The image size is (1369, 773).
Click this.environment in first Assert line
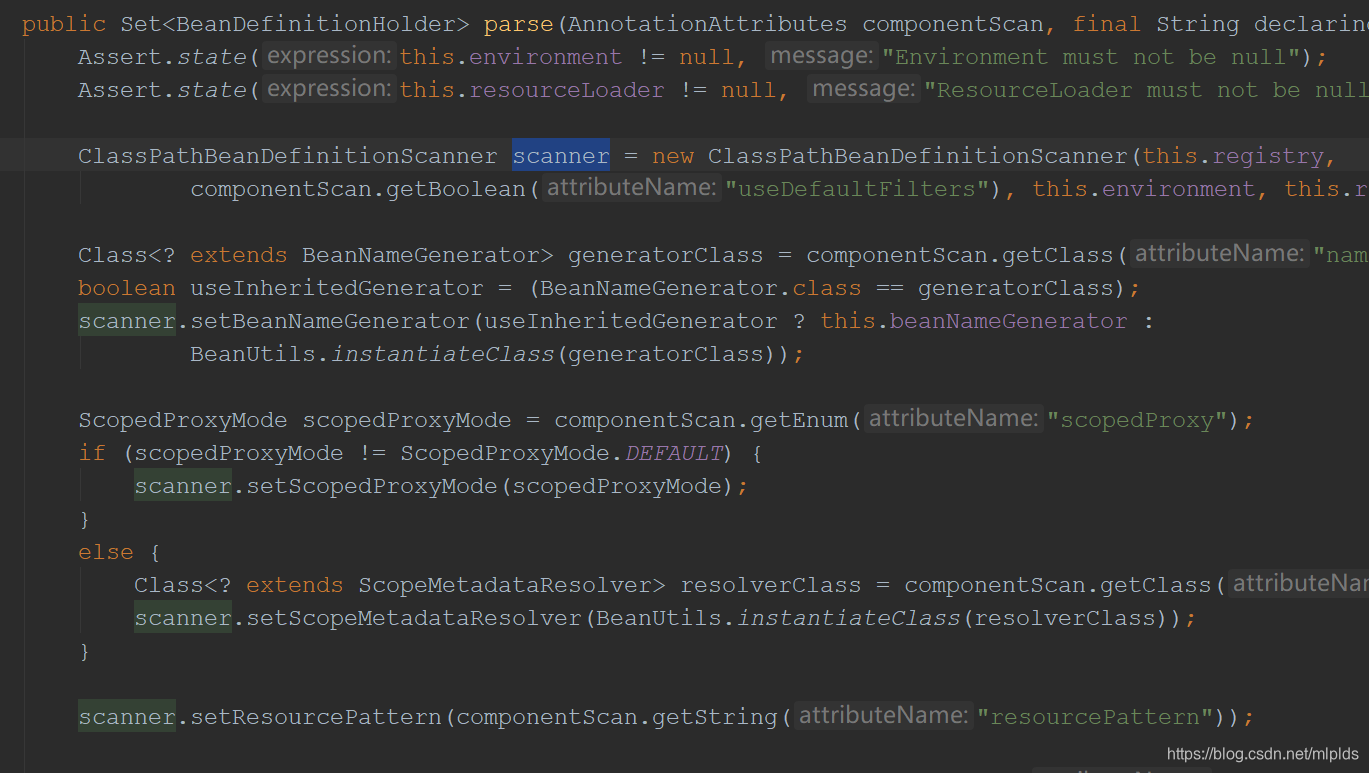510,57
